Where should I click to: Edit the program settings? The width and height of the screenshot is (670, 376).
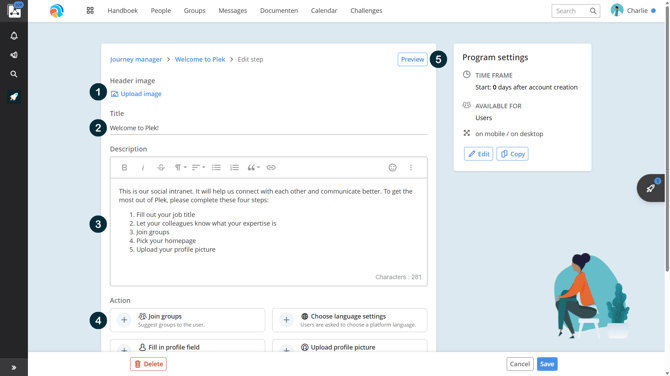479,154
